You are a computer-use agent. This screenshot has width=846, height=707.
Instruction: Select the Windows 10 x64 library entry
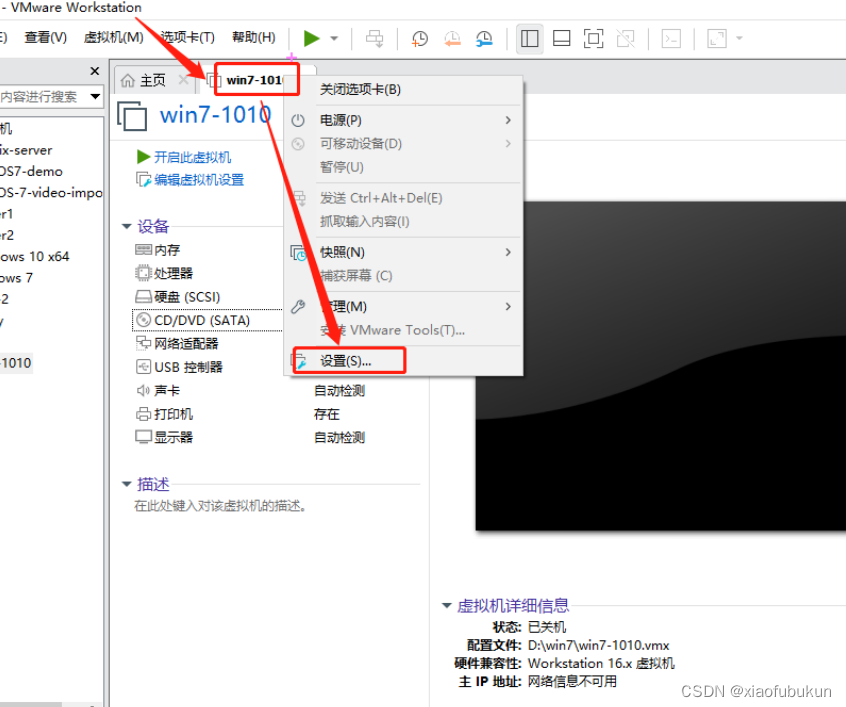tap(35, 256)
